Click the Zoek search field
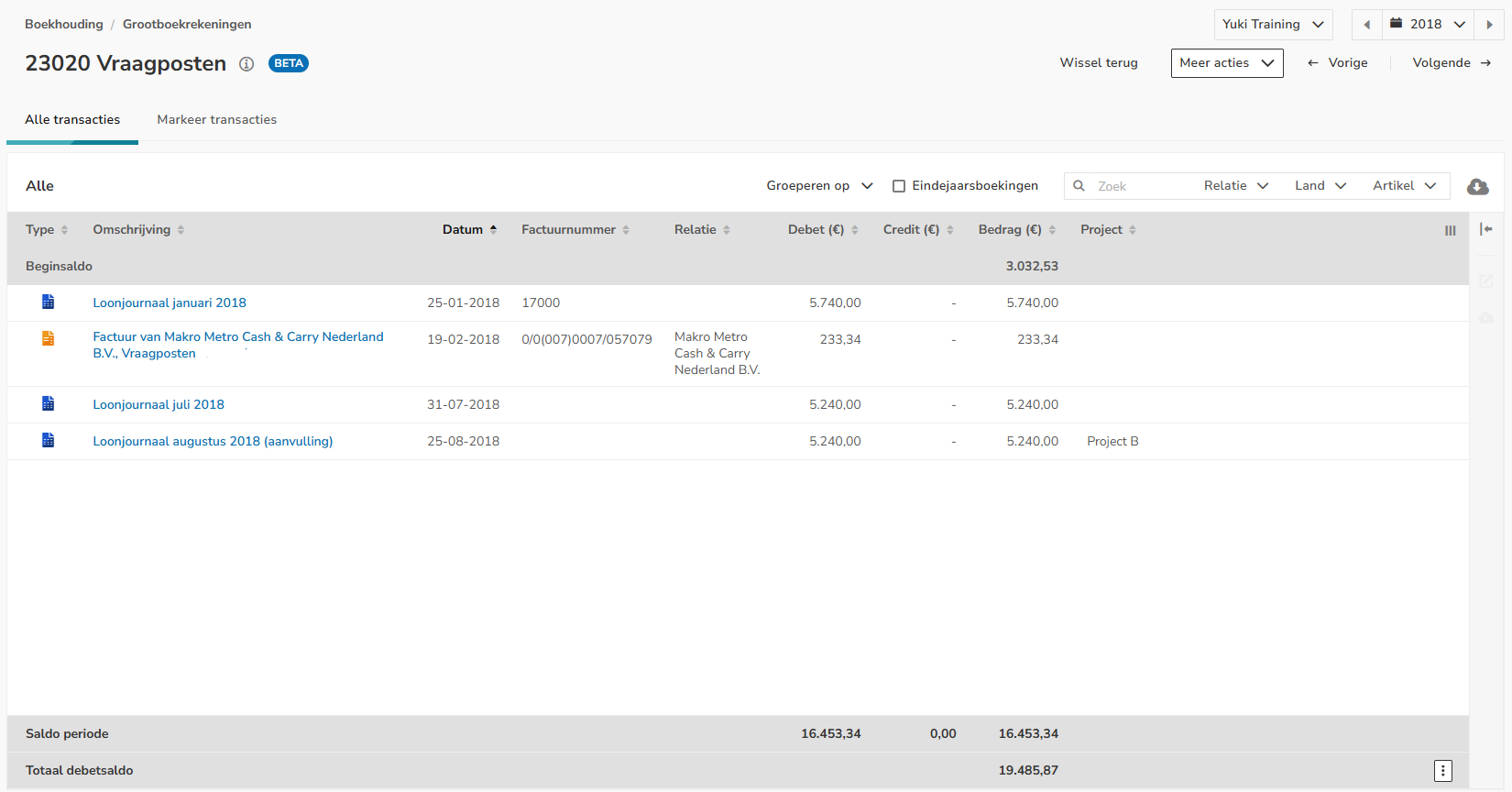 coord(1132,186)
